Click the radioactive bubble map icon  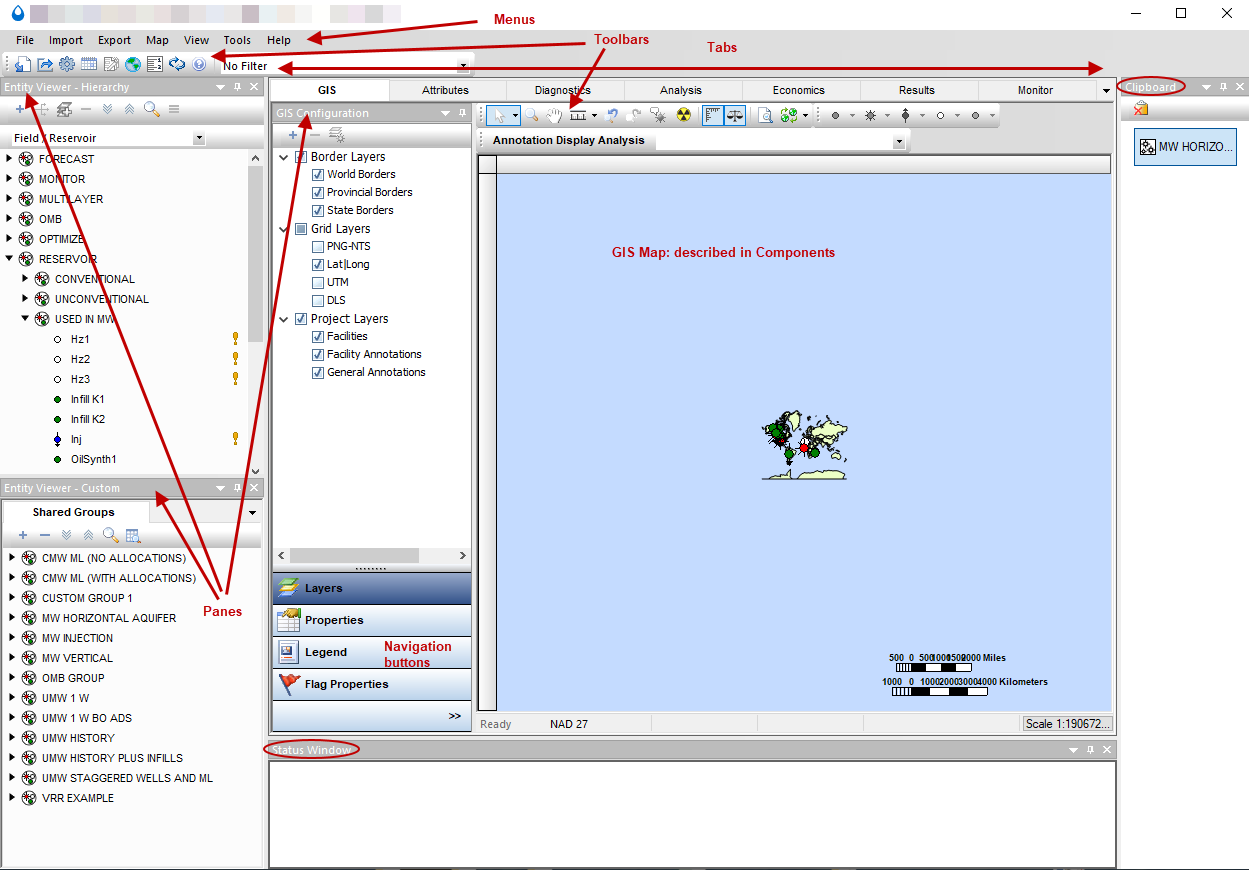click(x=684, y=115)
